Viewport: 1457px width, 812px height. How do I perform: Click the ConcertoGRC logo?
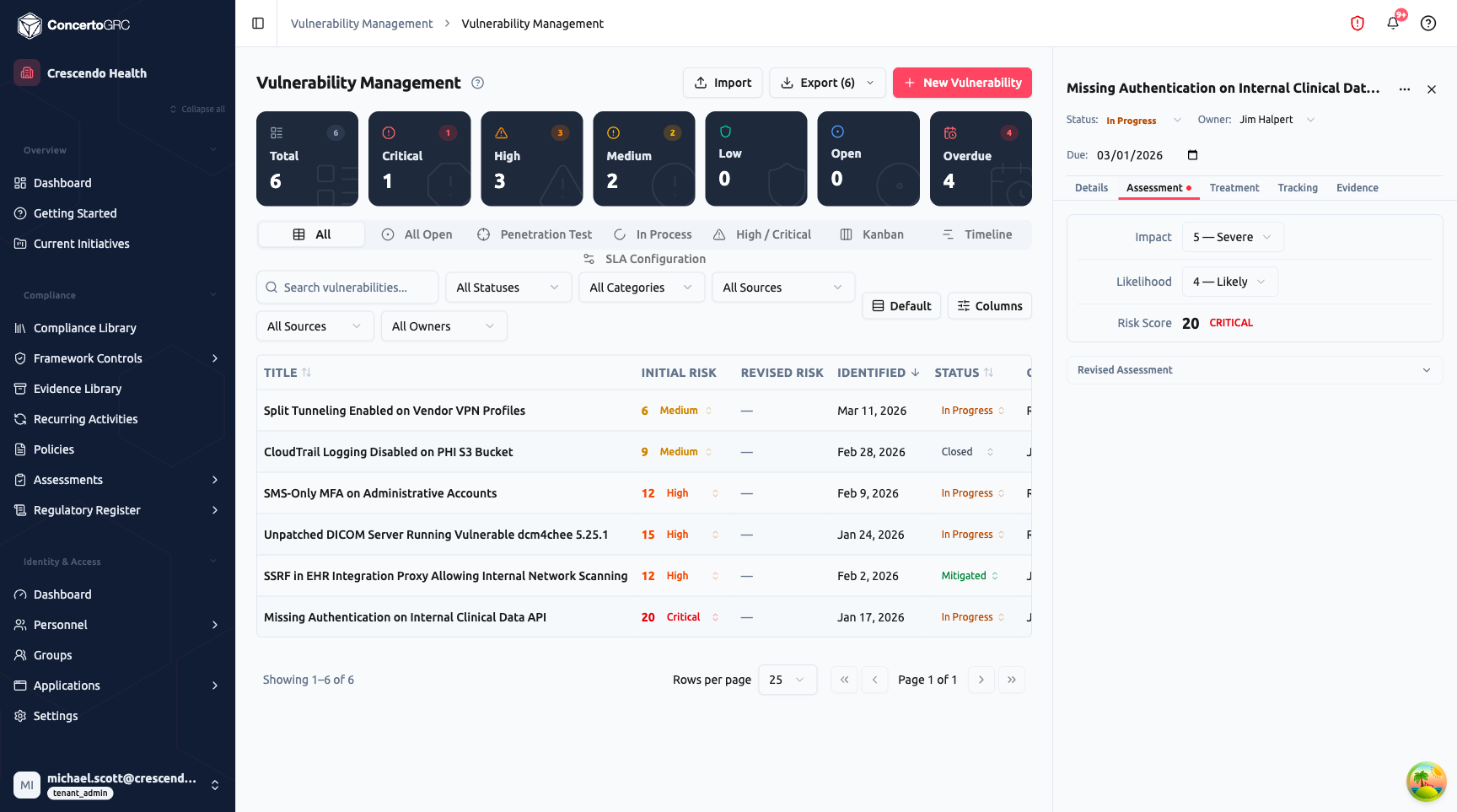coord(74,25)
